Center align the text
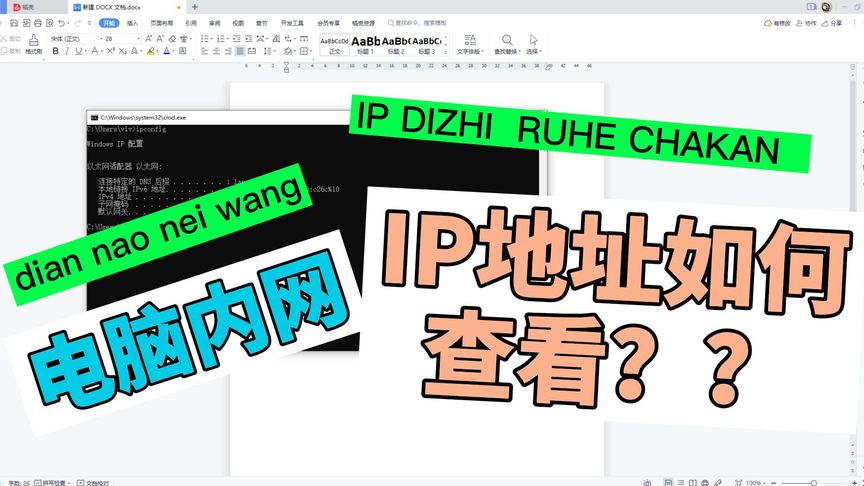This screenshot has width=864, height=486. click(216, 51)
